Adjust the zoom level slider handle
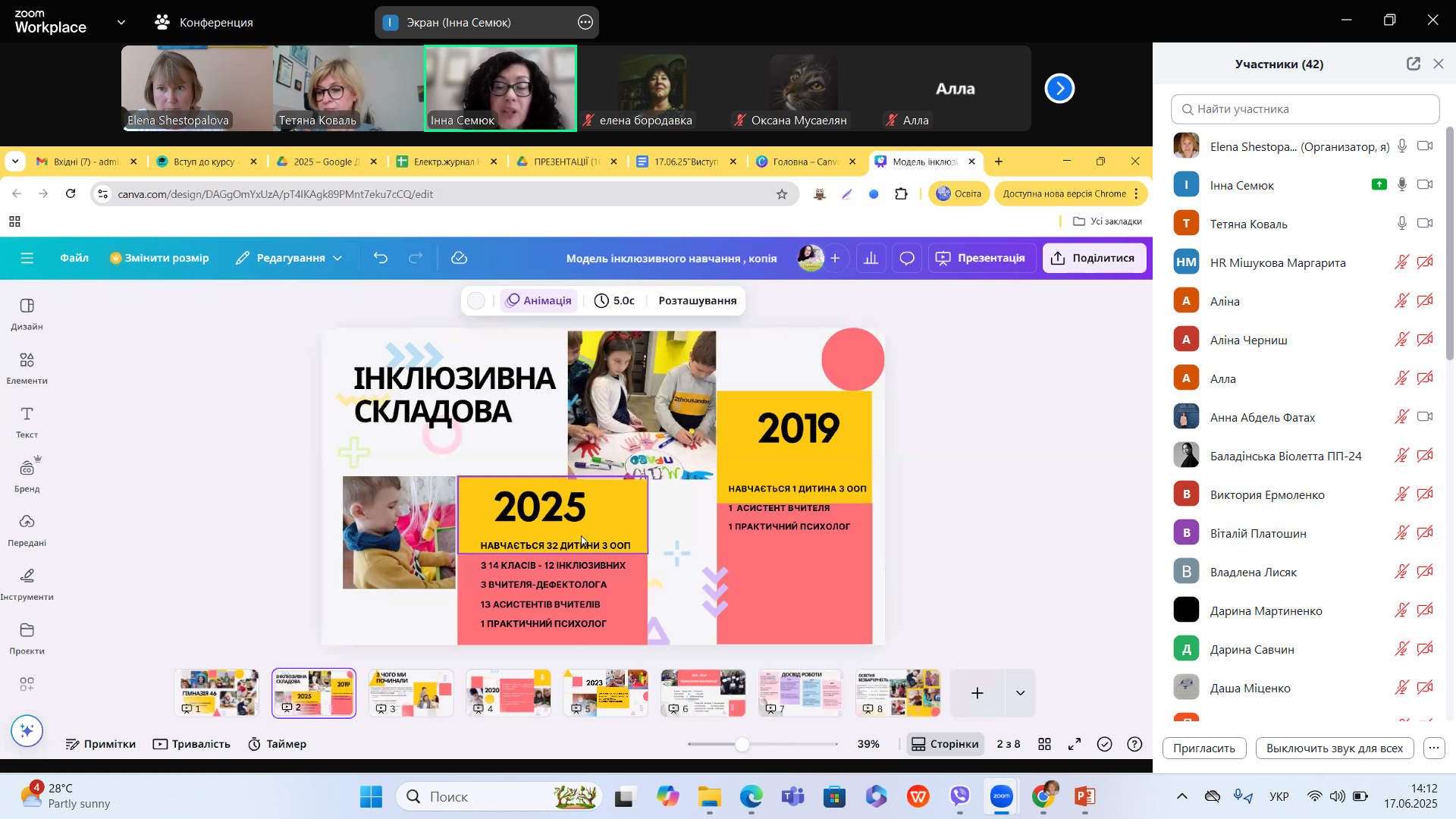 (742, 745)
